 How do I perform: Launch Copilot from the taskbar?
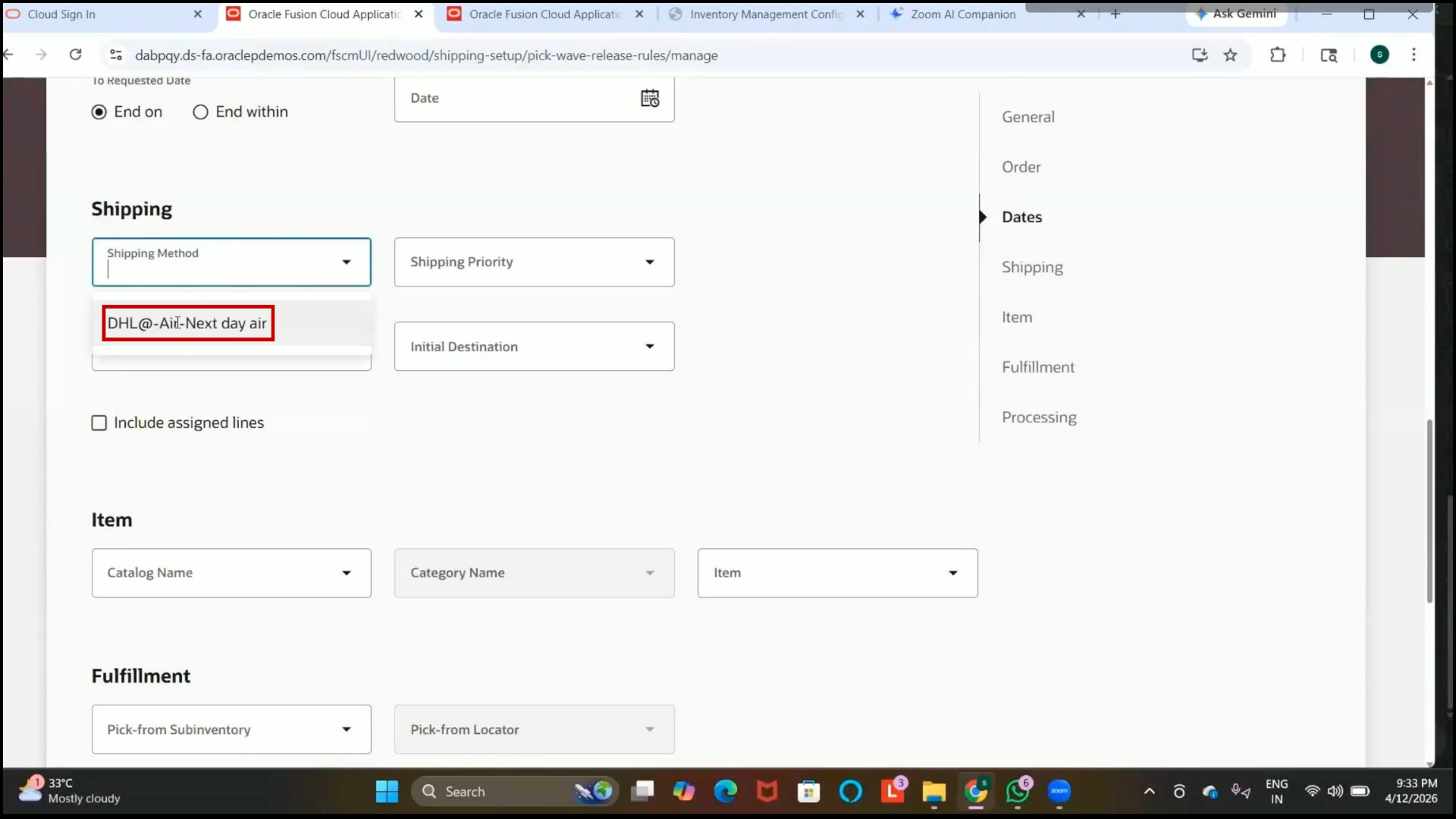[684, 792]
